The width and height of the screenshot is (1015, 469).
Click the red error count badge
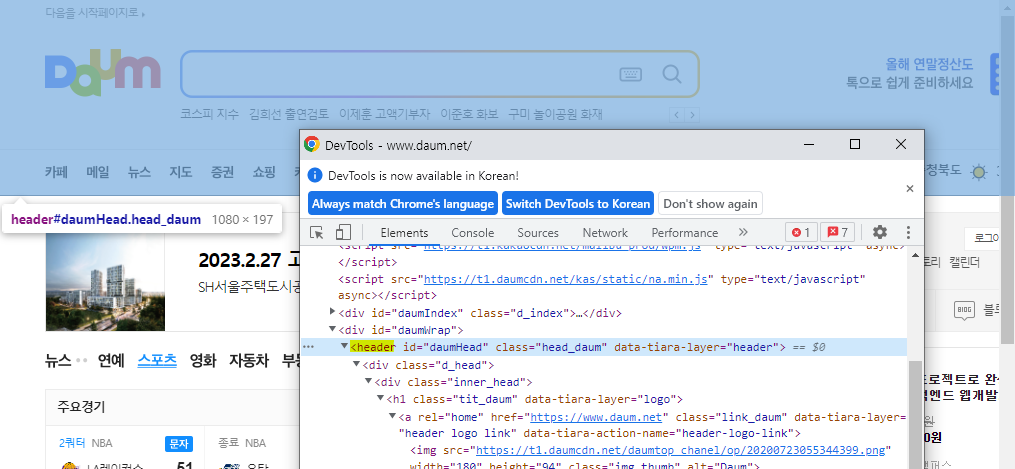[801, 232]
